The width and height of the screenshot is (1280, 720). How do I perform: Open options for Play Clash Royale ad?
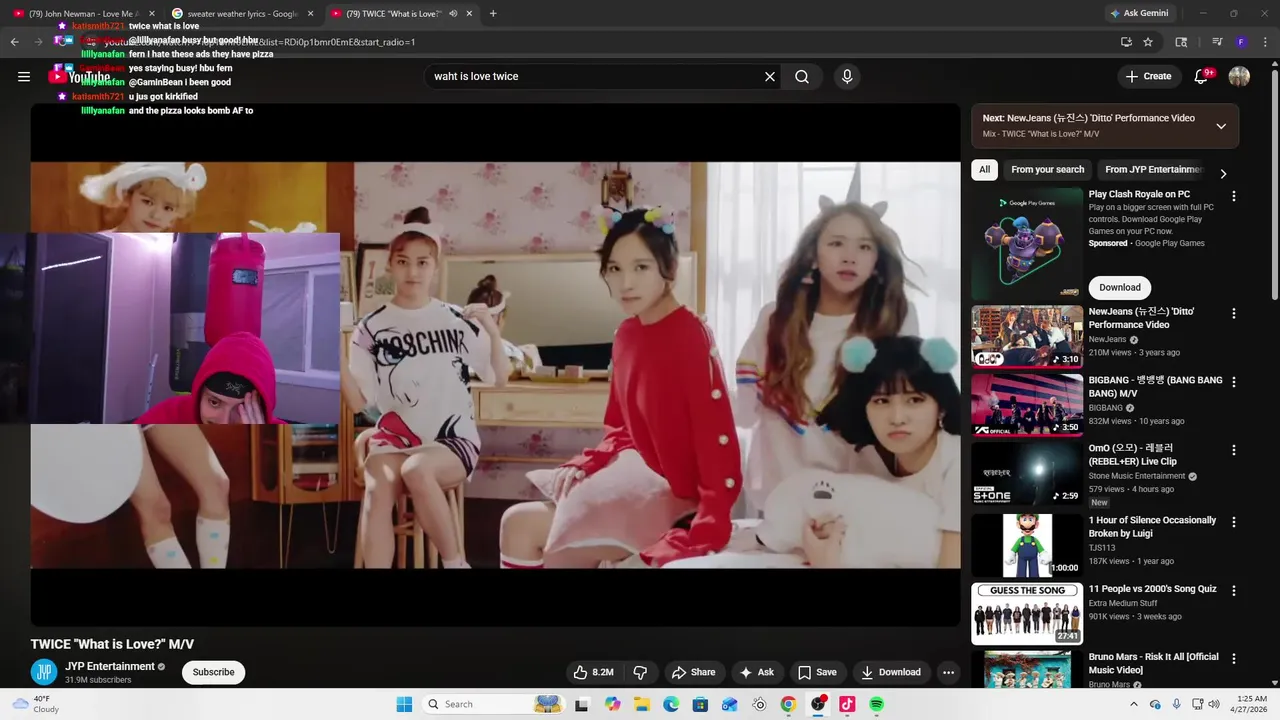1234,197
